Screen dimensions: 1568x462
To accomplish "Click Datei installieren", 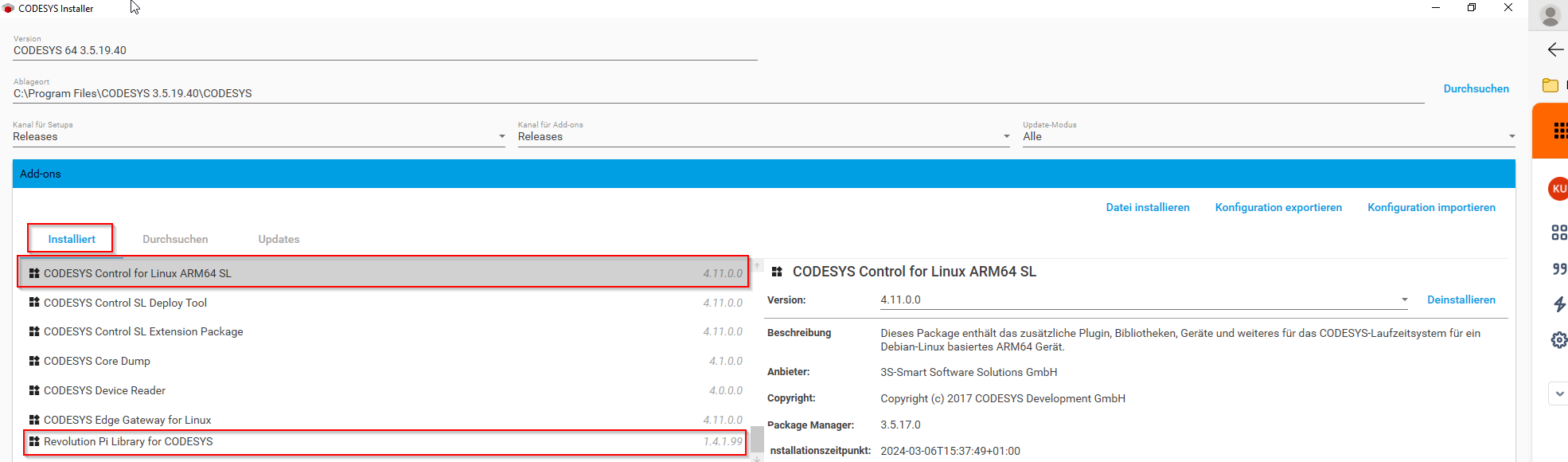I will click(1147, 207).
